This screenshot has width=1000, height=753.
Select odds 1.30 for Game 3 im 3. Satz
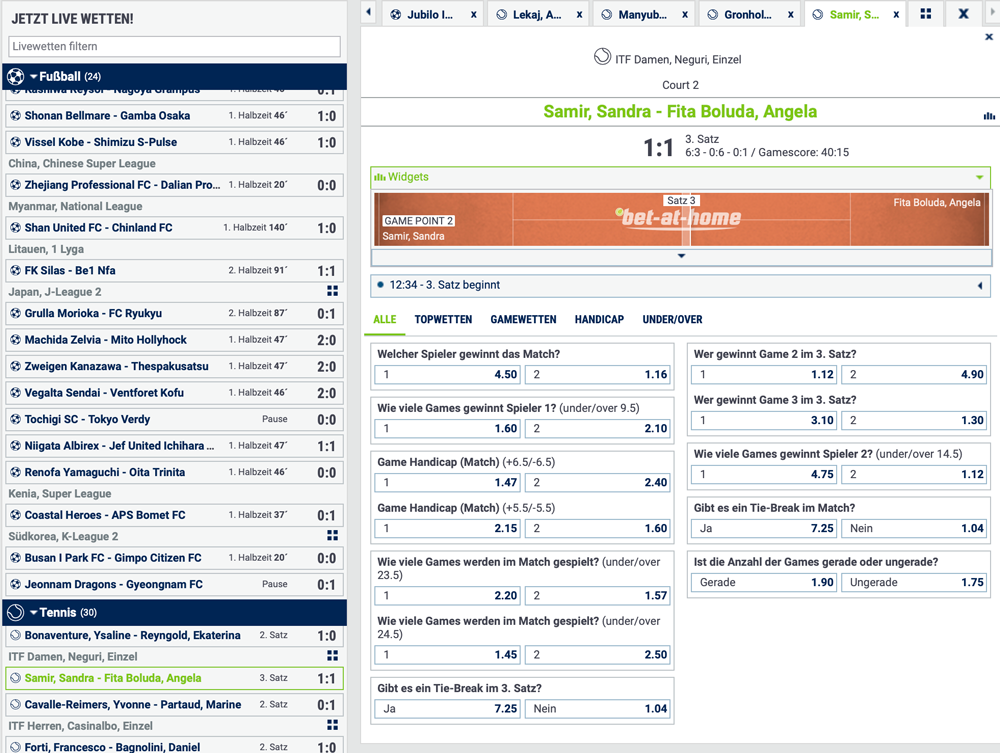914,420
